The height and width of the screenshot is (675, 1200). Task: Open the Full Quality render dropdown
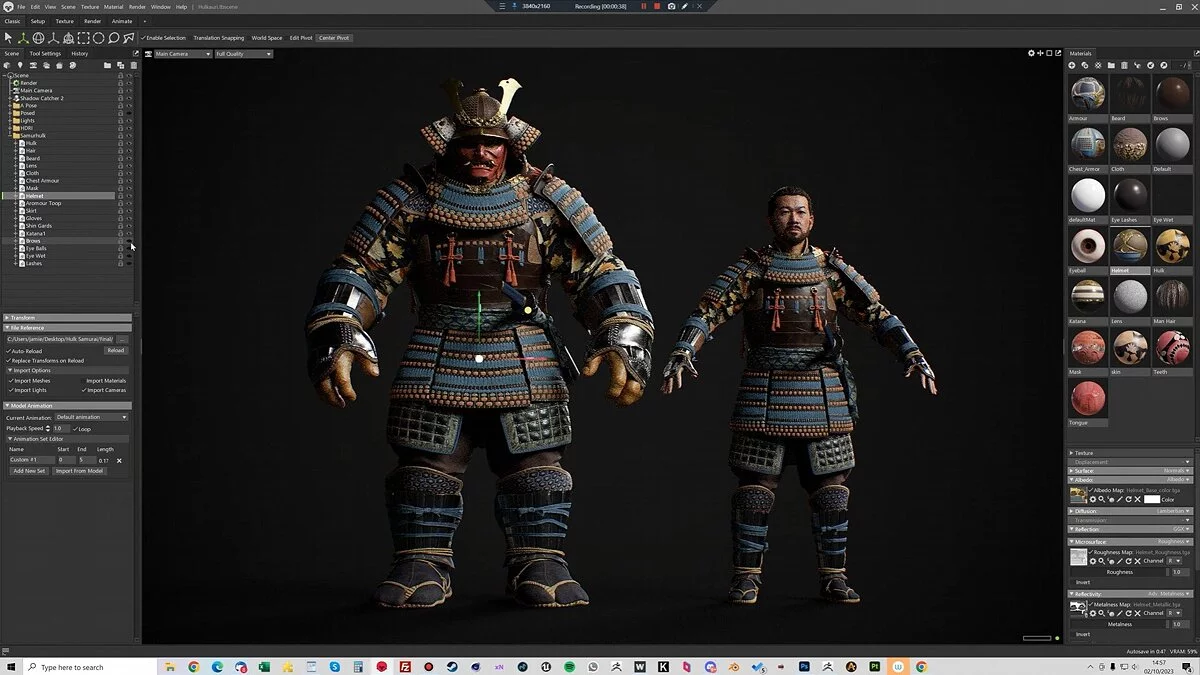[x=243, y=54]
